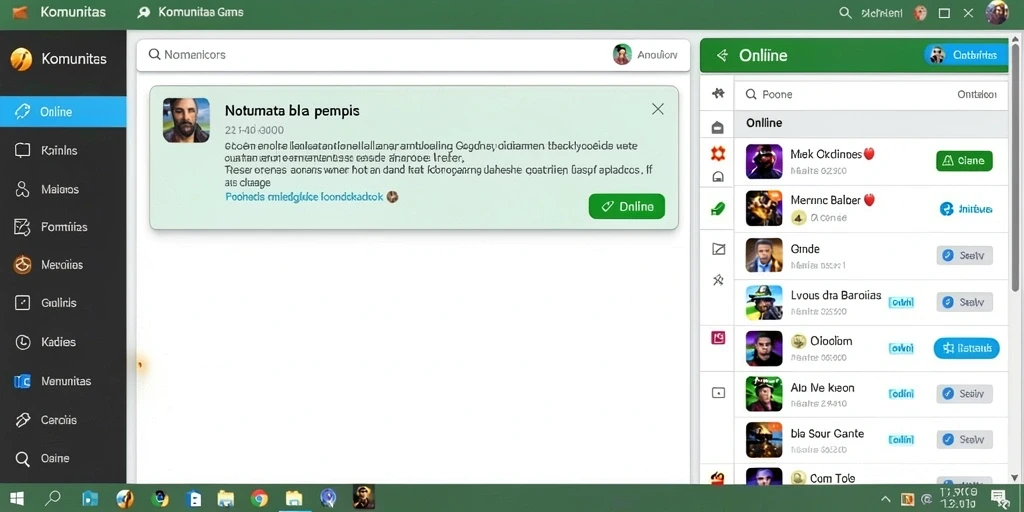Select the red gear icon in side strip
This screenshot has width=1024, height=512.
pyautogui.click(x=718, y=154)
